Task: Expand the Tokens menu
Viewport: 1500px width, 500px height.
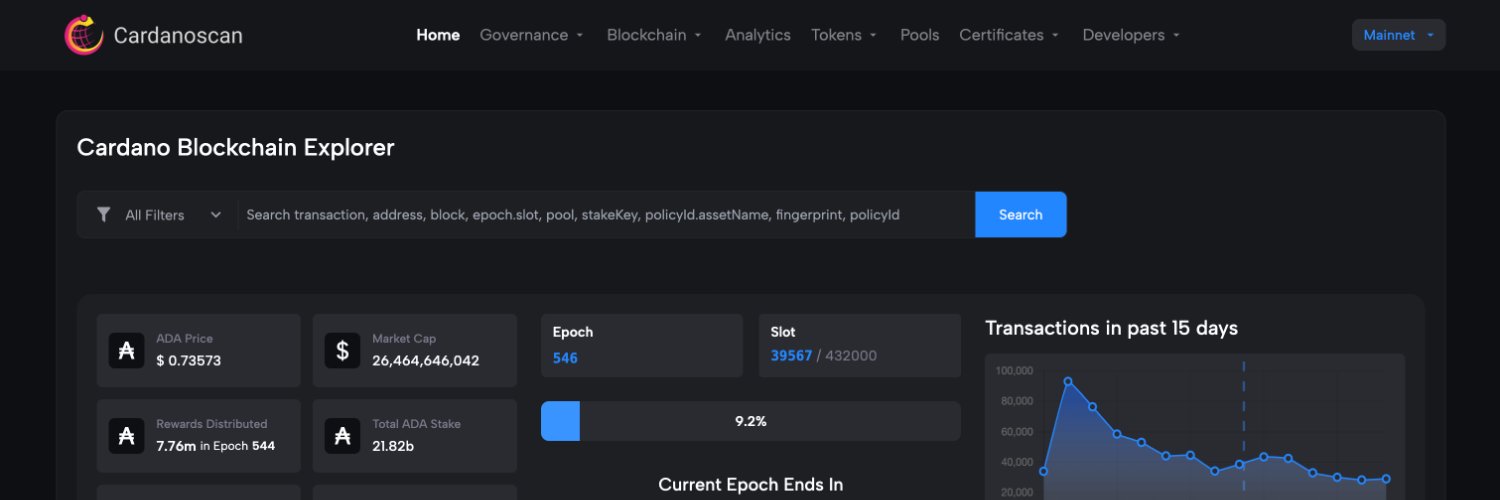Action: click(x=844, y=35)
